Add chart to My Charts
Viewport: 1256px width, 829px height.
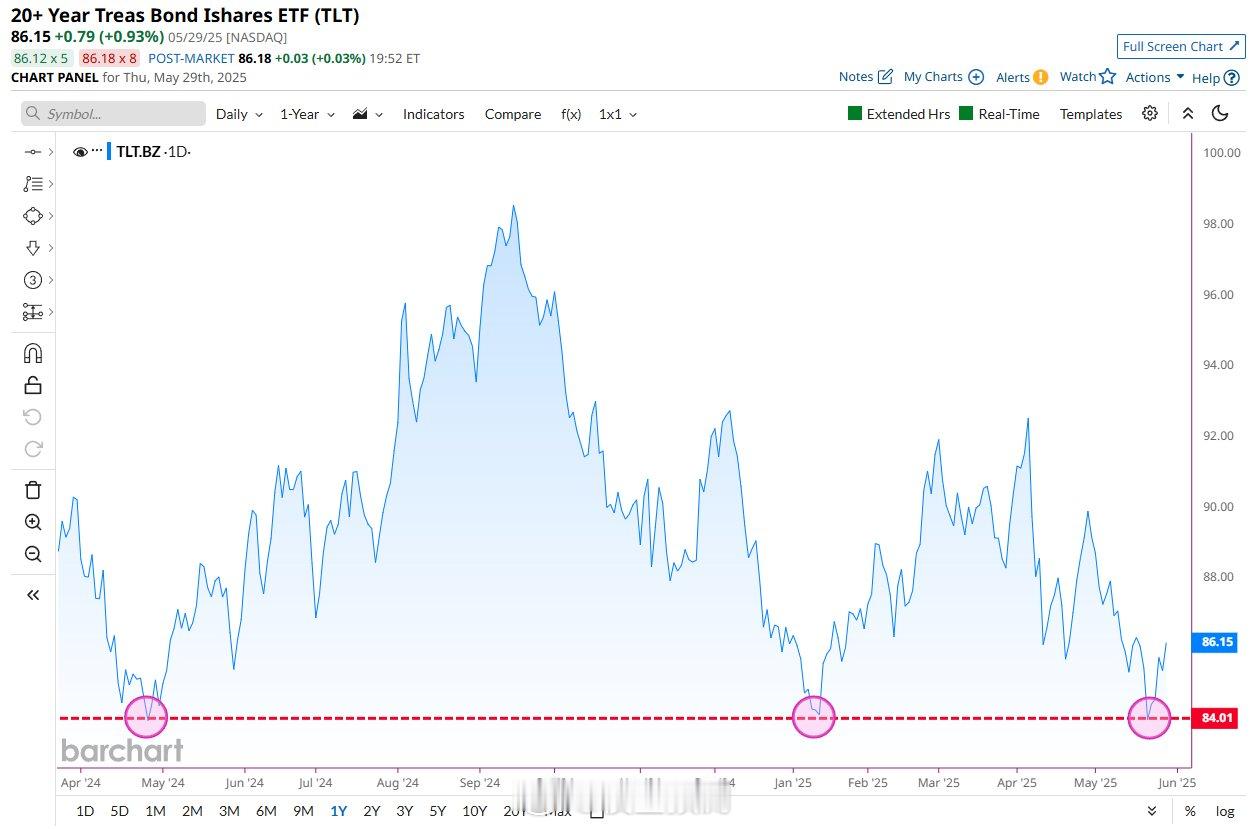point(976,77)
